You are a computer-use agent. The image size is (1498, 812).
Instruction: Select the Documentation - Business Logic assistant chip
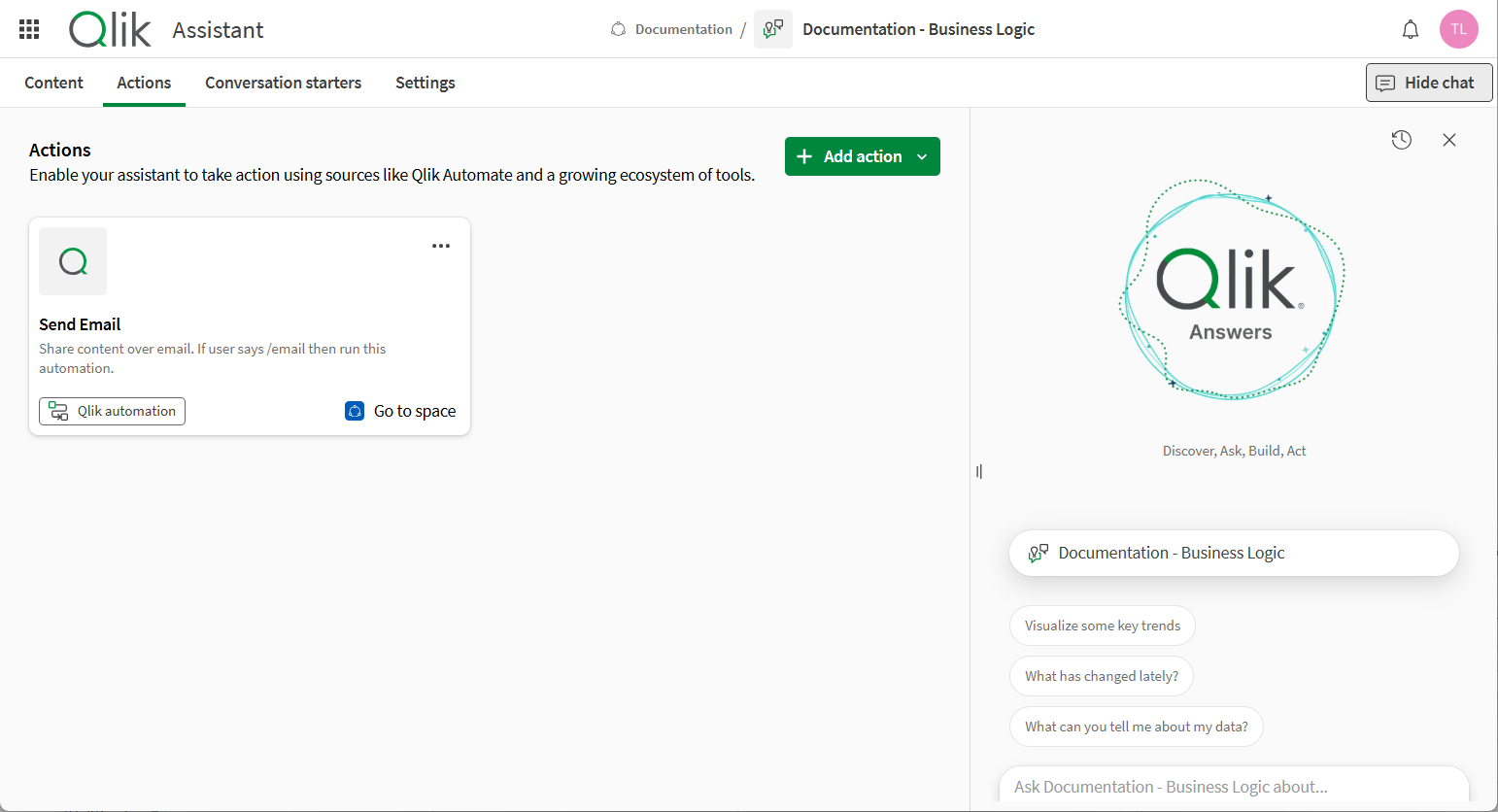click(1234, 553)
